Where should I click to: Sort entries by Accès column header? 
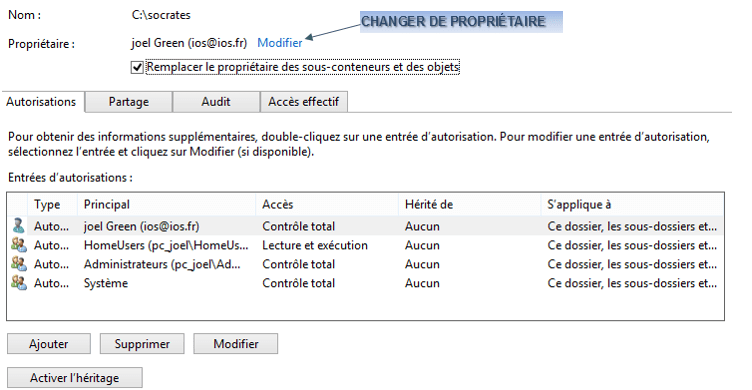[x=327, y=204]
